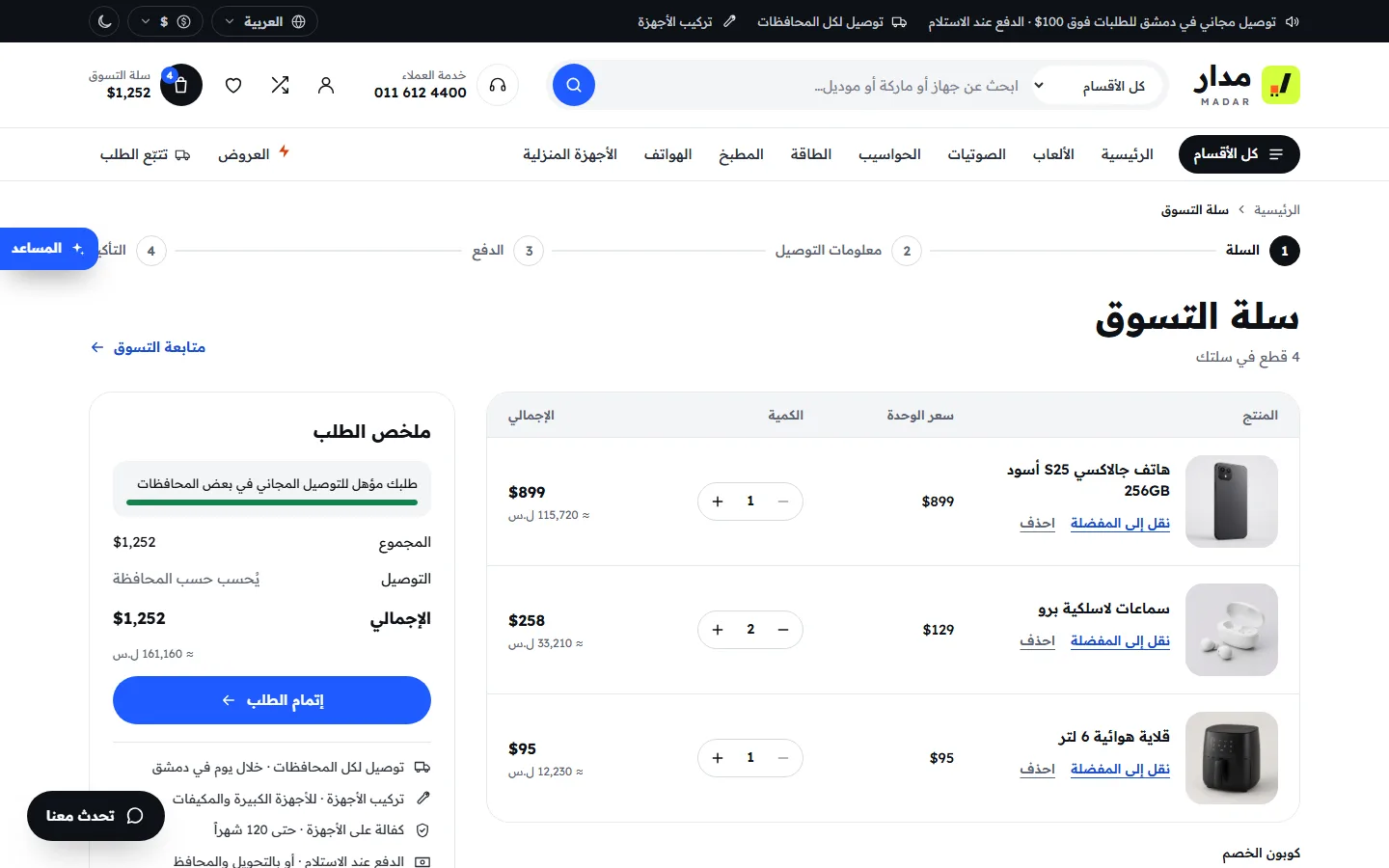Open the الألعاب navigation item
Screen dimensions: 1389x868
[x=1053, y=154]
